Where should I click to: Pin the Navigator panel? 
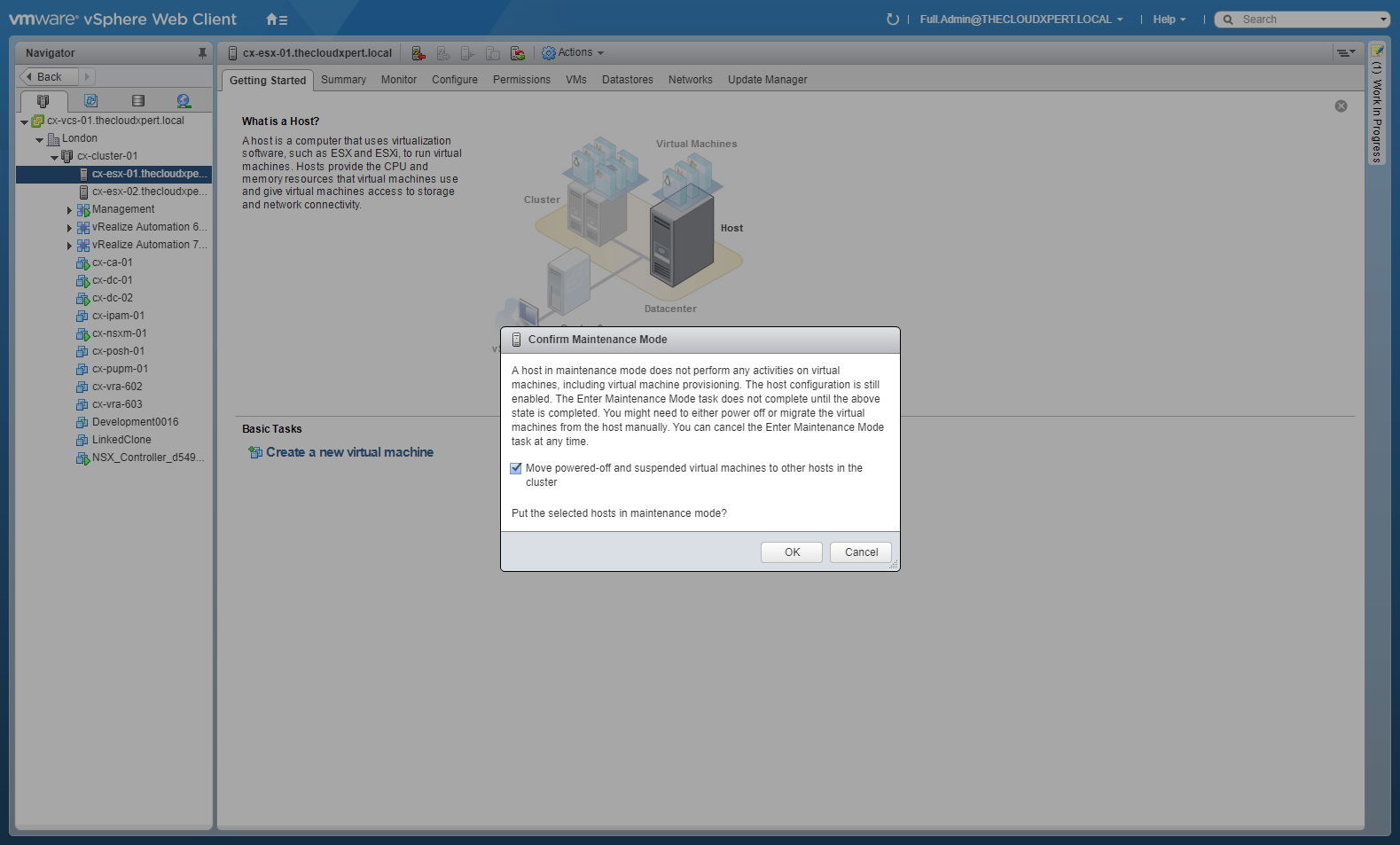point(202,53)
